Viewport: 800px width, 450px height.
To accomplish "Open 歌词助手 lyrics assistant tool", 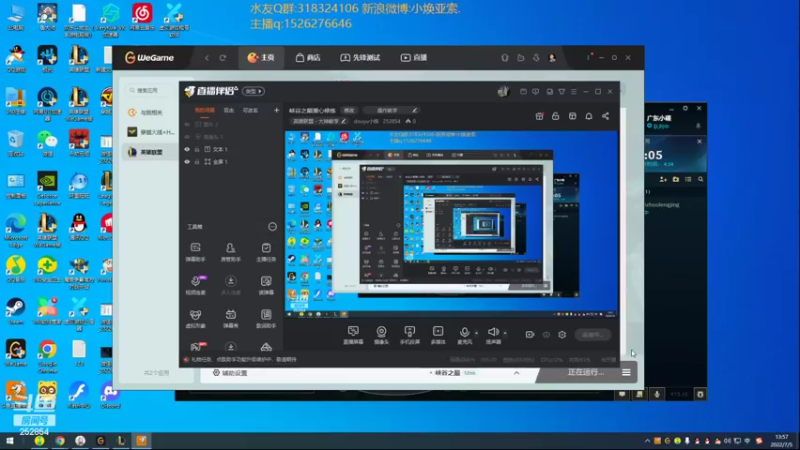I will click(266, 318).
